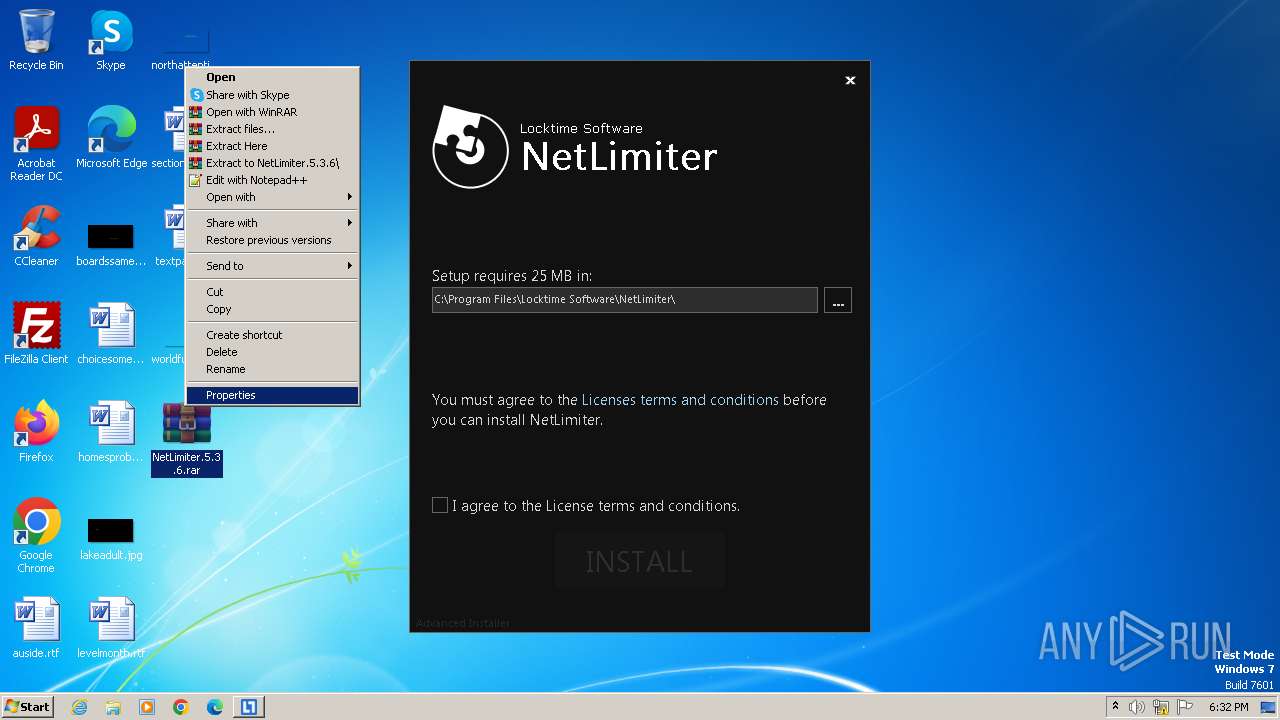Click the Advanced Installer label
This screenshot has height=720, width=1280.
463,623
